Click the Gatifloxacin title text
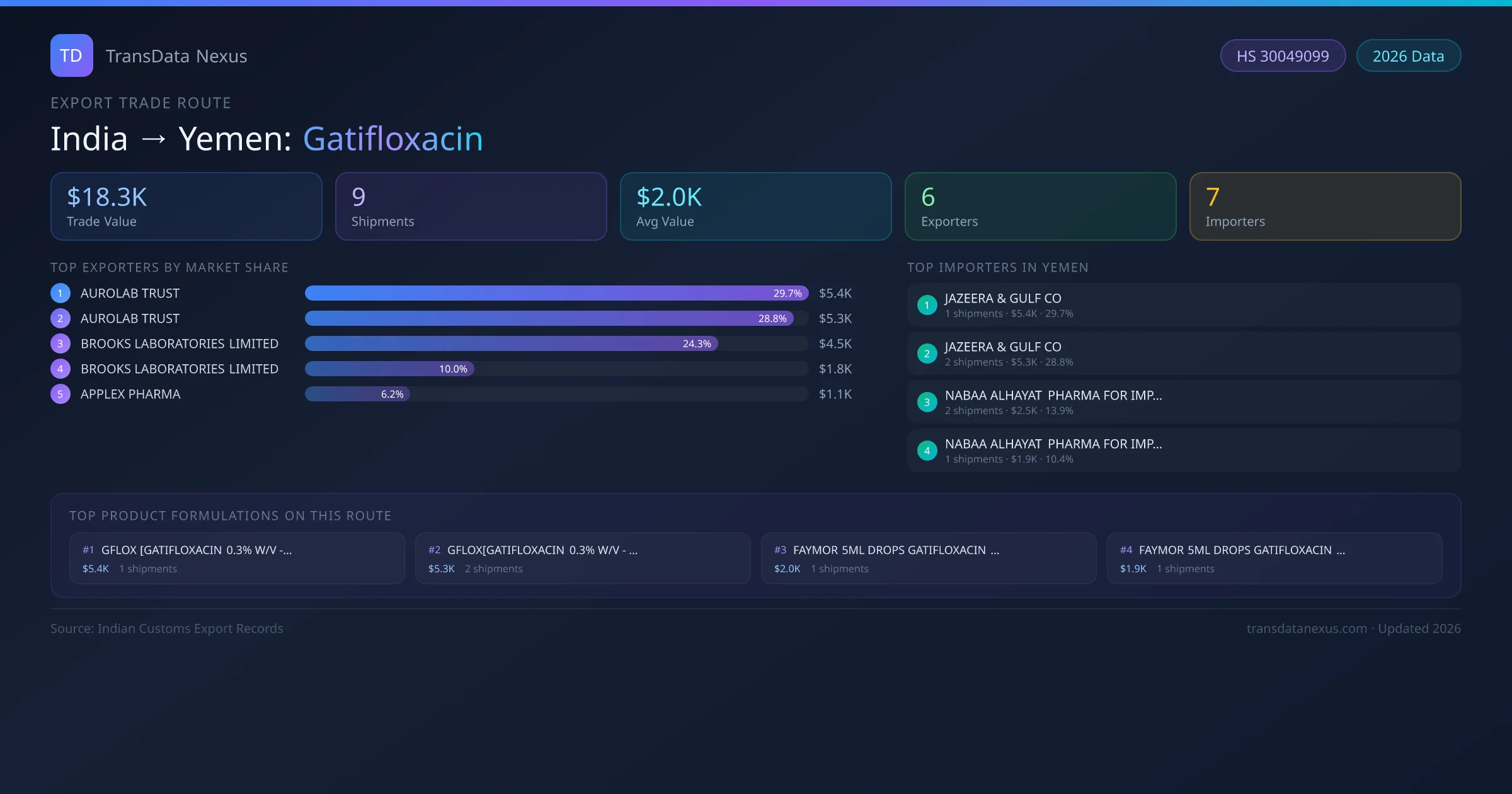 [x=392, y=139]
